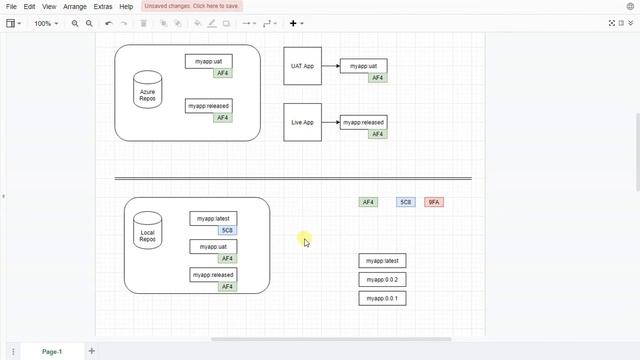Select the red 9FA tag
The width and height of the screenshot is (640, 360).
click(434, 202)
